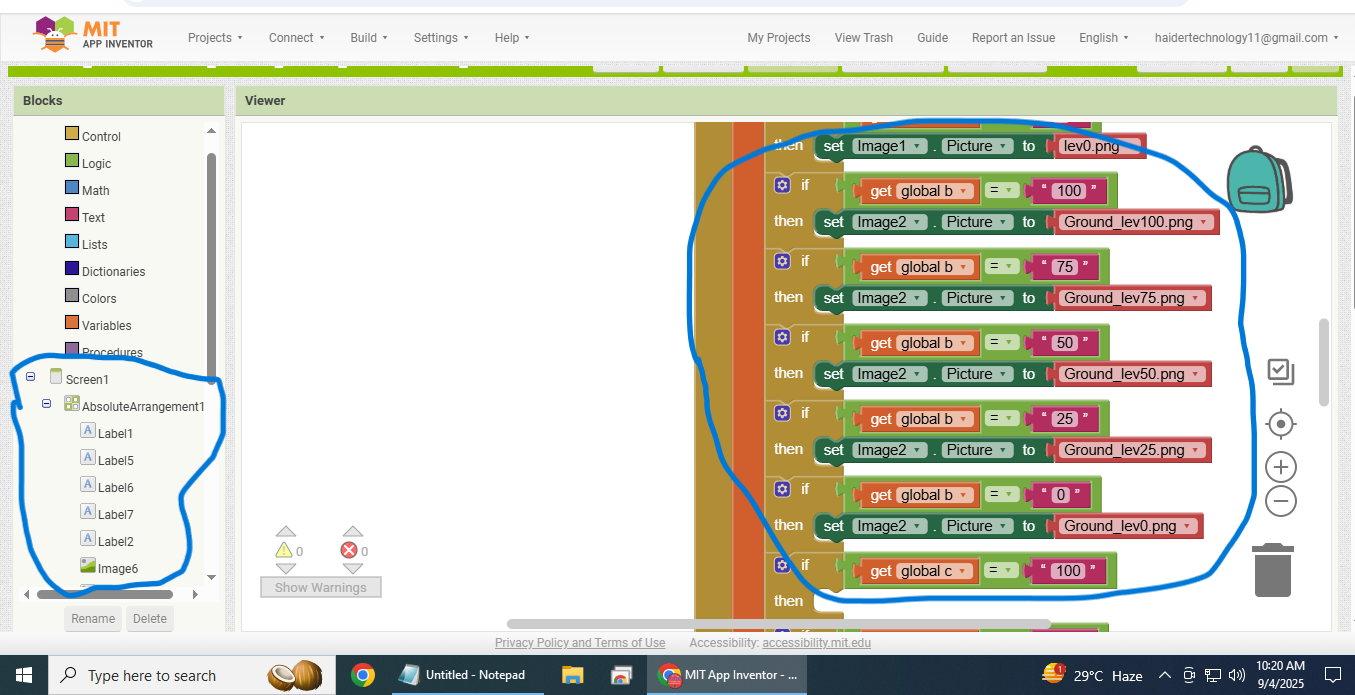Click the Delete button

[x=150, y=618]
